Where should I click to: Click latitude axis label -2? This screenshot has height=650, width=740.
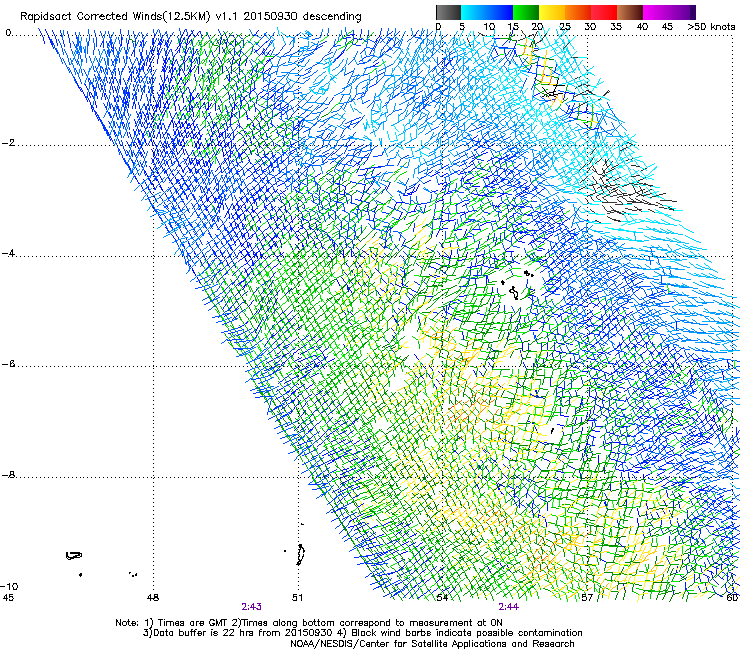click(8, 143)
